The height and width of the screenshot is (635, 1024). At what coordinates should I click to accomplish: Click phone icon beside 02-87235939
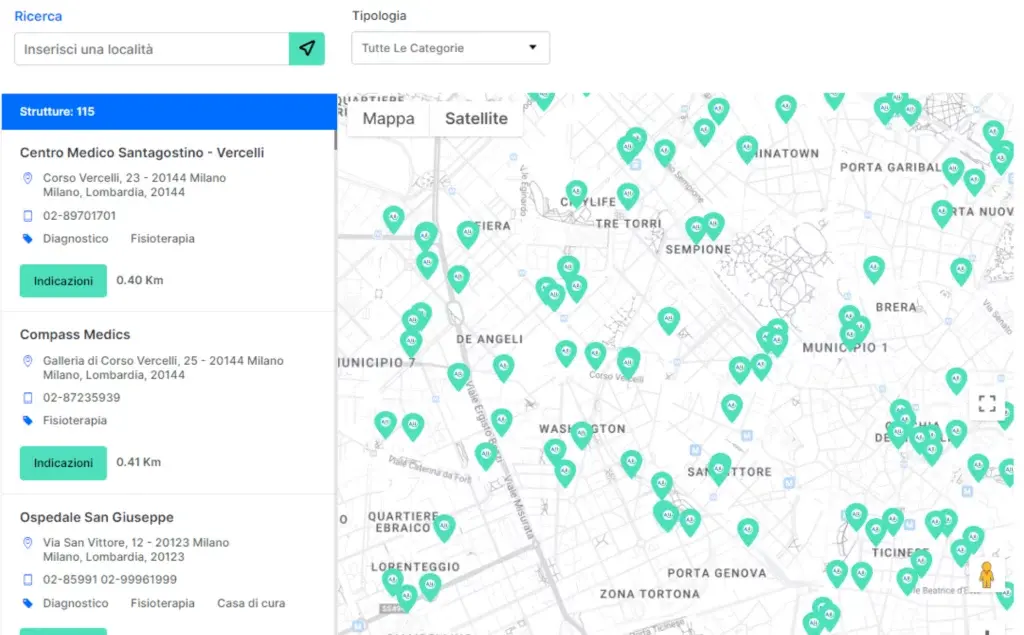[27, 397]
